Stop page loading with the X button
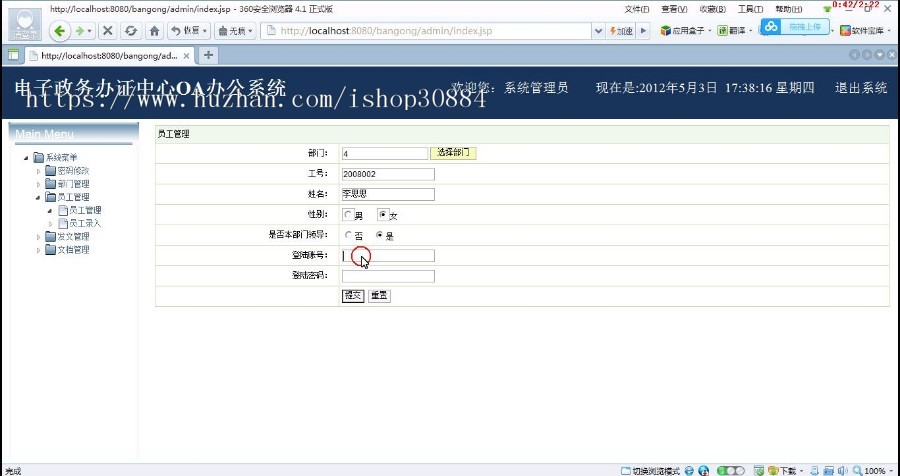The height and width of the screenshot is (476, 900). [x=107, y=31]
